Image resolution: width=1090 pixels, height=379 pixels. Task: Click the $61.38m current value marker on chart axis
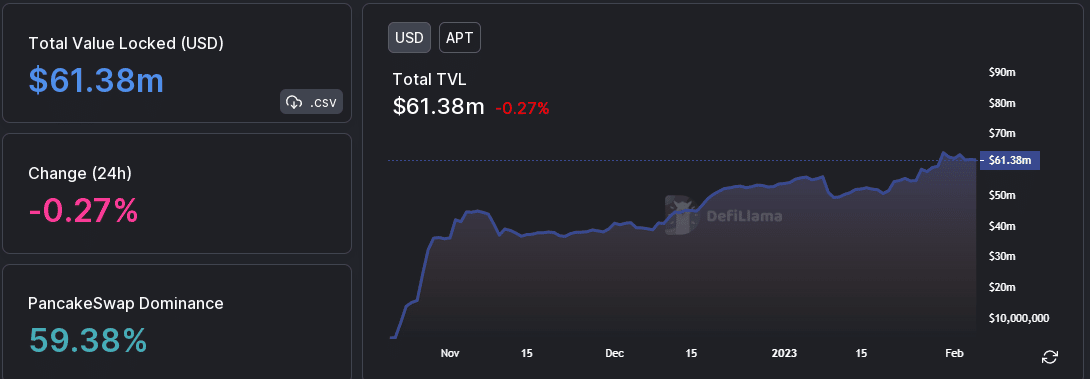coord(1009,161)
